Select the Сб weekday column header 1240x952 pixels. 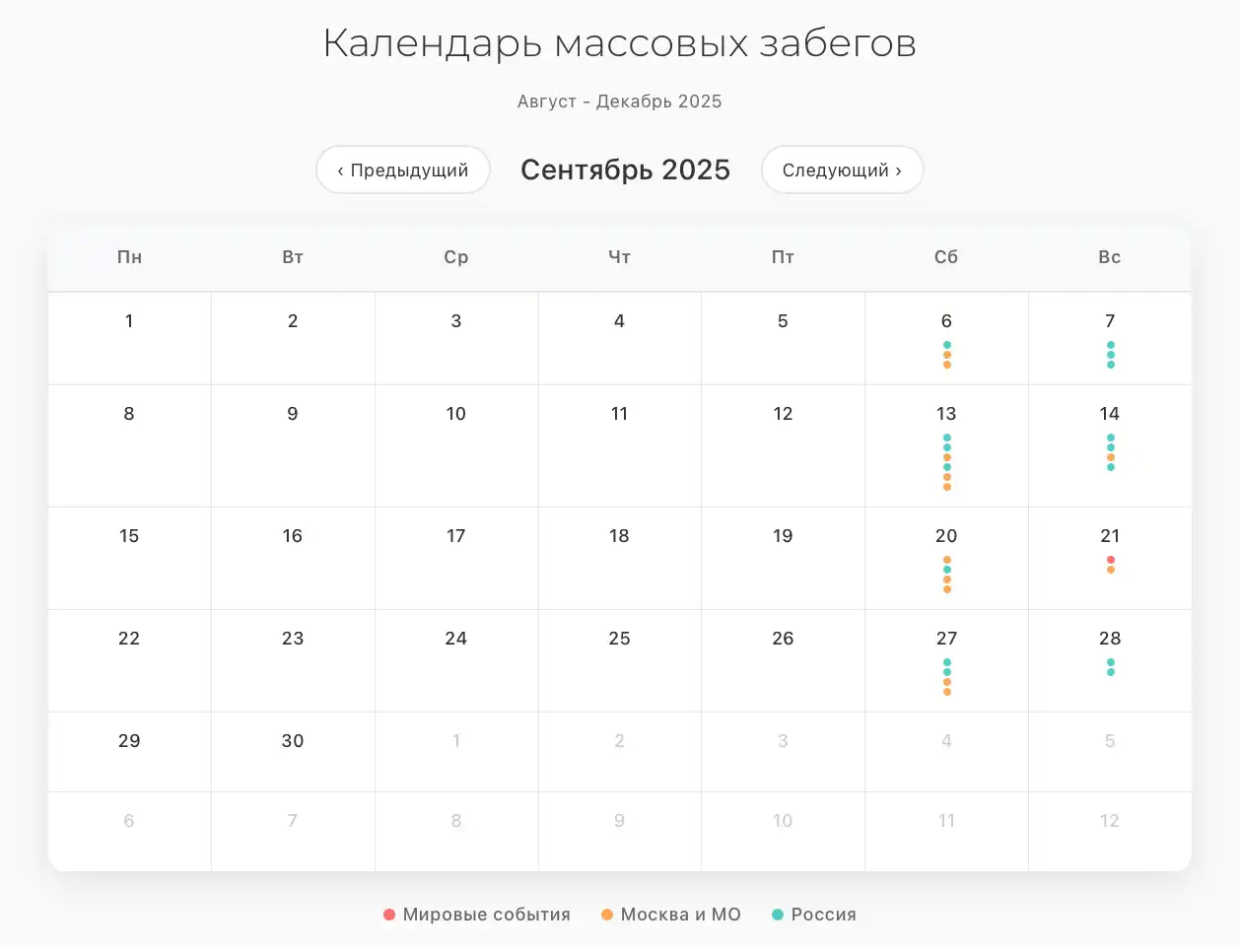(x=946, y=257)
